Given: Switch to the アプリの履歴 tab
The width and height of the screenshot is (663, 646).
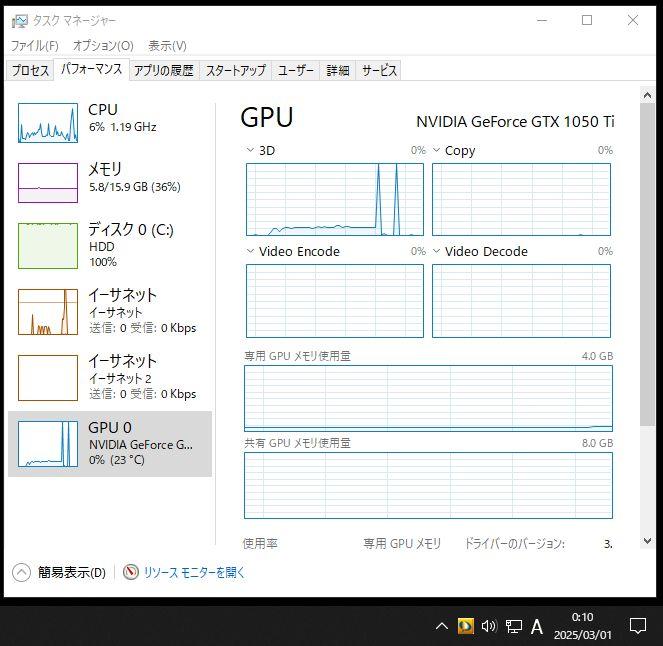Looking at the screenshot, I should click(164, 70).
